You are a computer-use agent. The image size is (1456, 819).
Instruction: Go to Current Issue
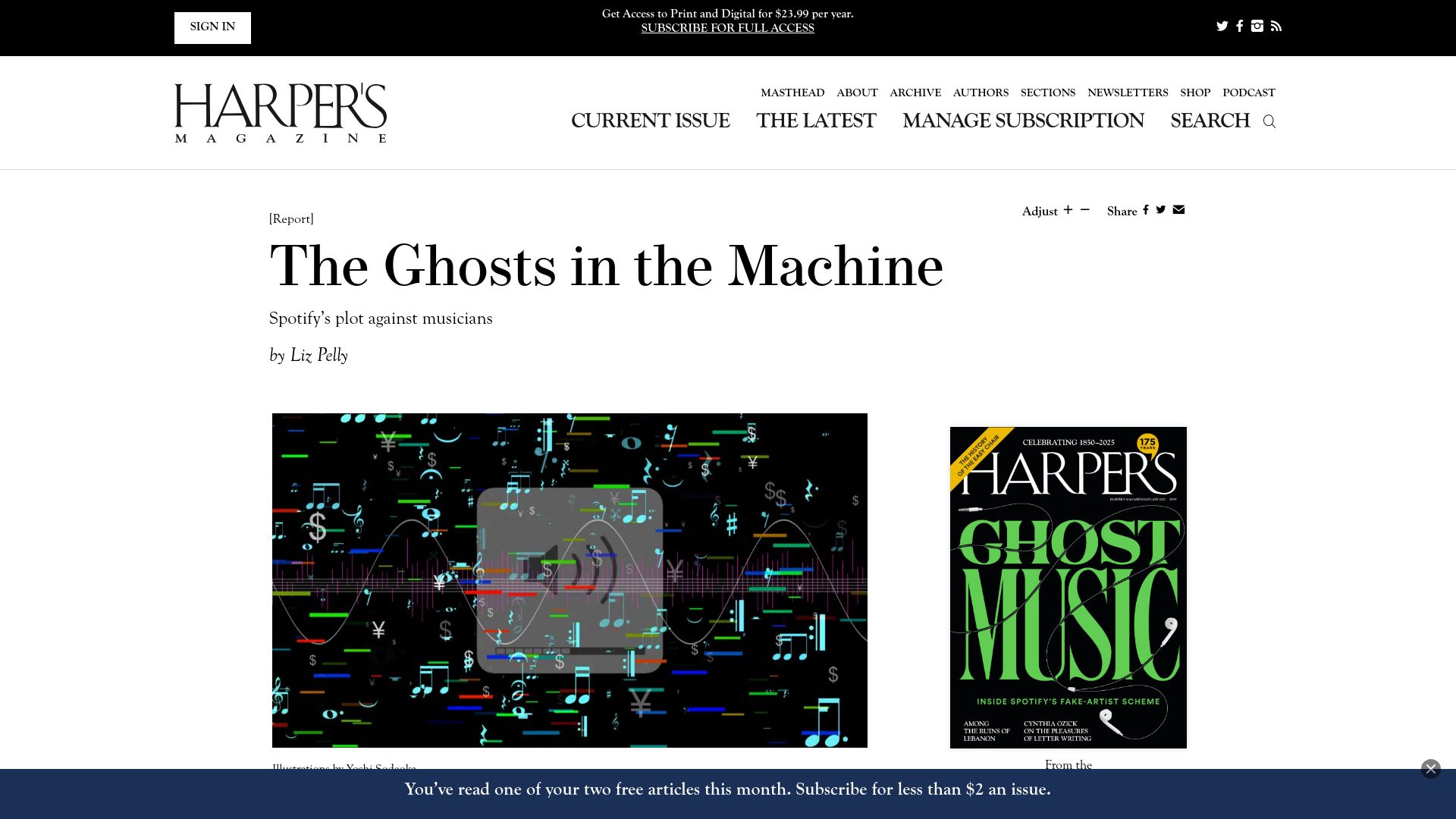pos(651,121)
